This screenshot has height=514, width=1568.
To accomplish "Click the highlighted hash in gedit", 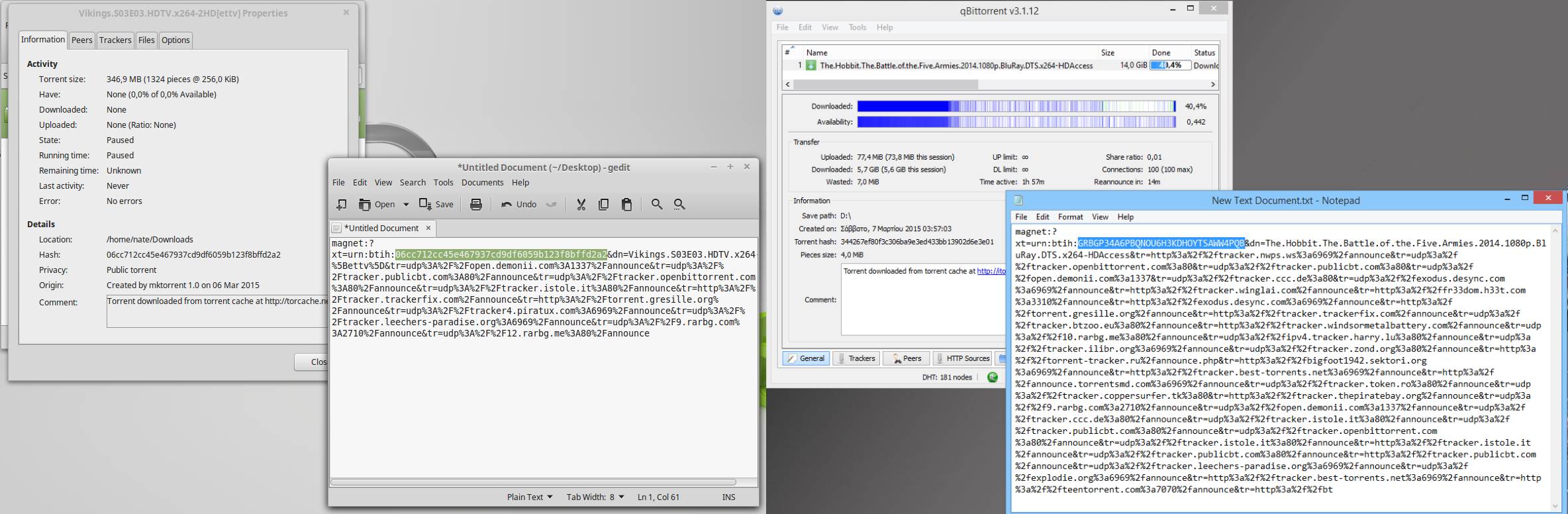I will [x=501, y=254].
